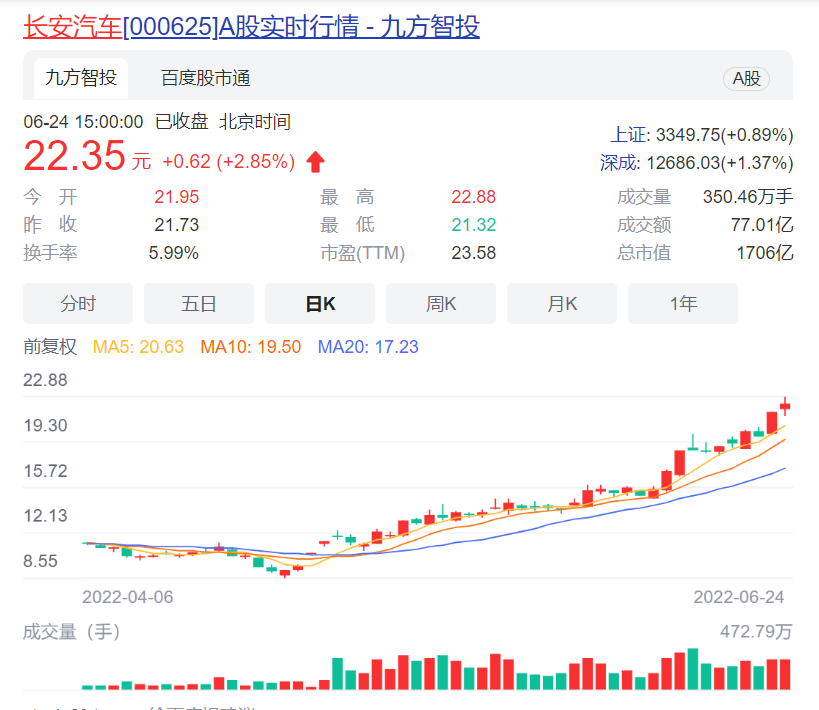This screenshot has height=710, width=819.
Task: Switch to the 月K monthly chart
Action: [x=562, y=304]
